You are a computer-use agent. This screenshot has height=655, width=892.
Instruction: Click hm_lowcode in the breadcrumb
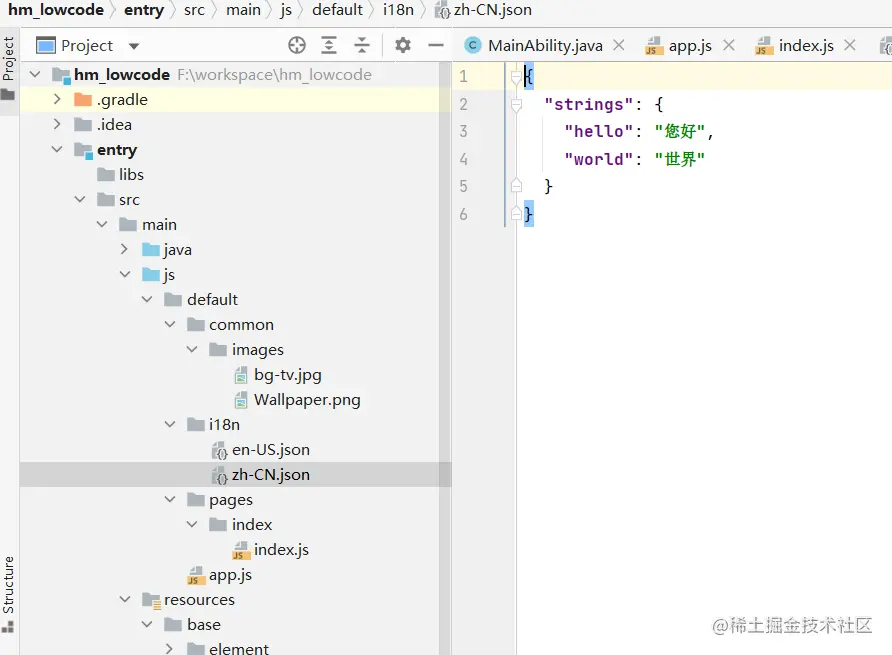56,10
